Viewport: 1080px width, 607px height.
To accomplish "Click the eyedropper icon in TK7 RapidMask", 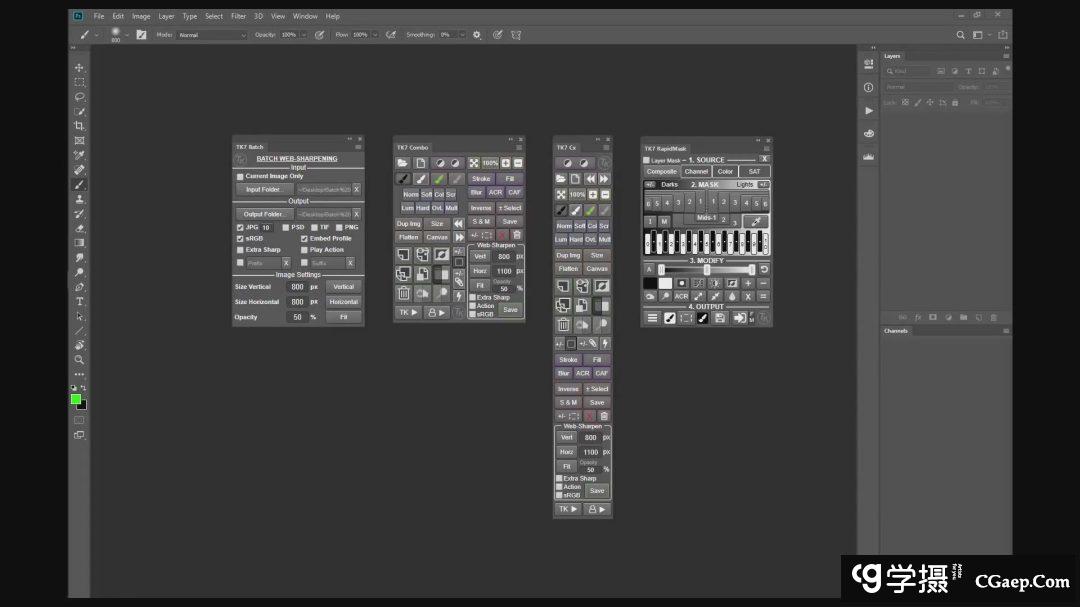I will pyautogui.click(x=756, y=221).
